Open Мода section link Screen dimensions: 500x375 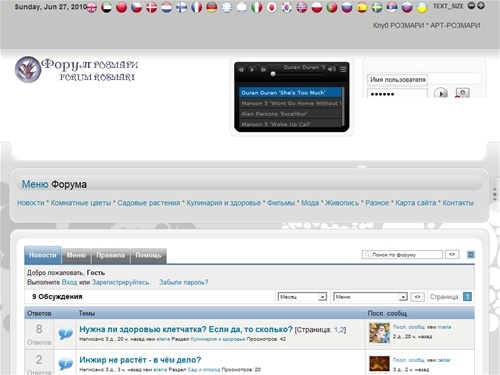point(310,203)
